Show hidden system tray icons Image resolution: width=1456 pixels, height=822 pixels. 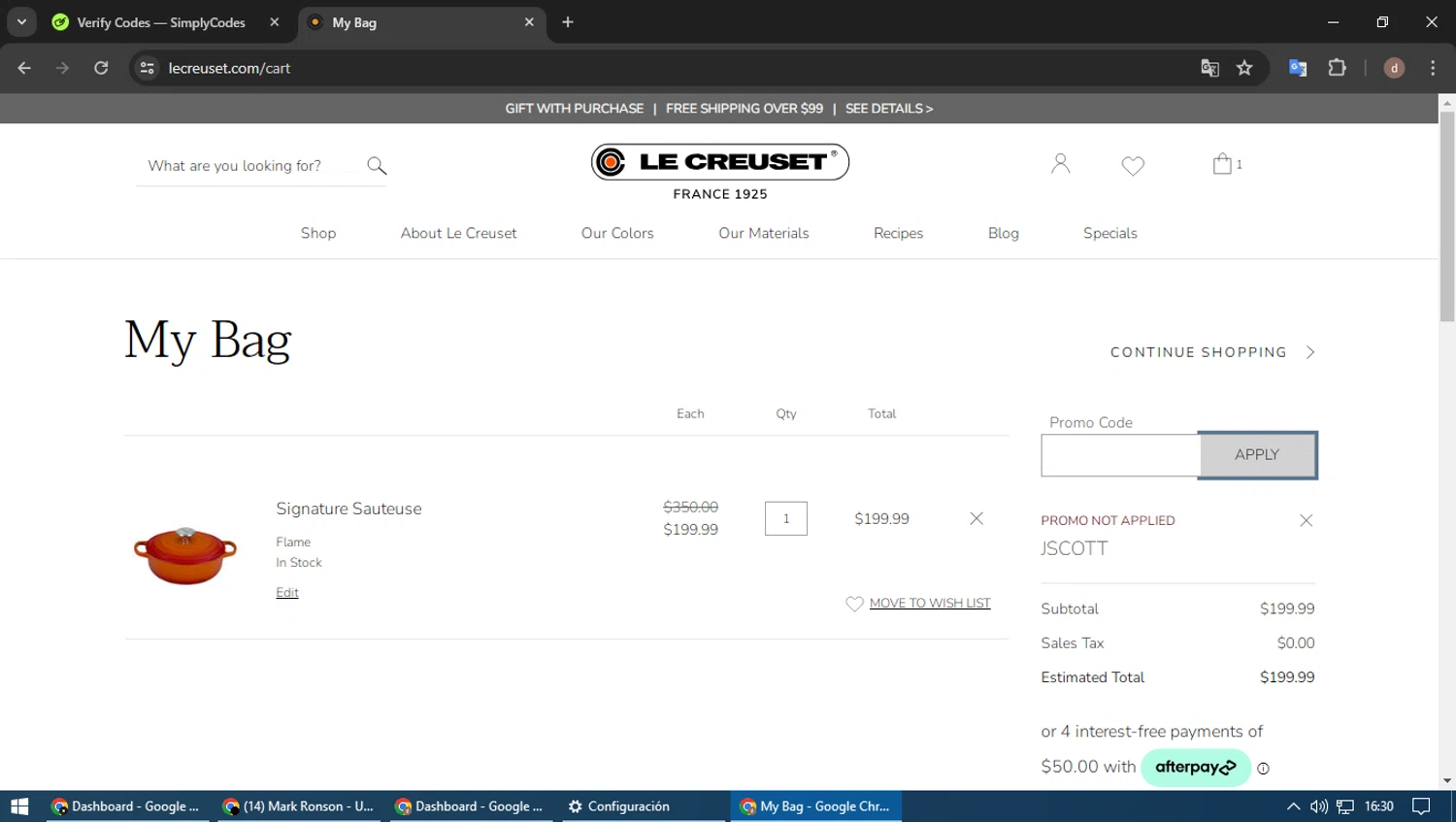click(1293, 806)
